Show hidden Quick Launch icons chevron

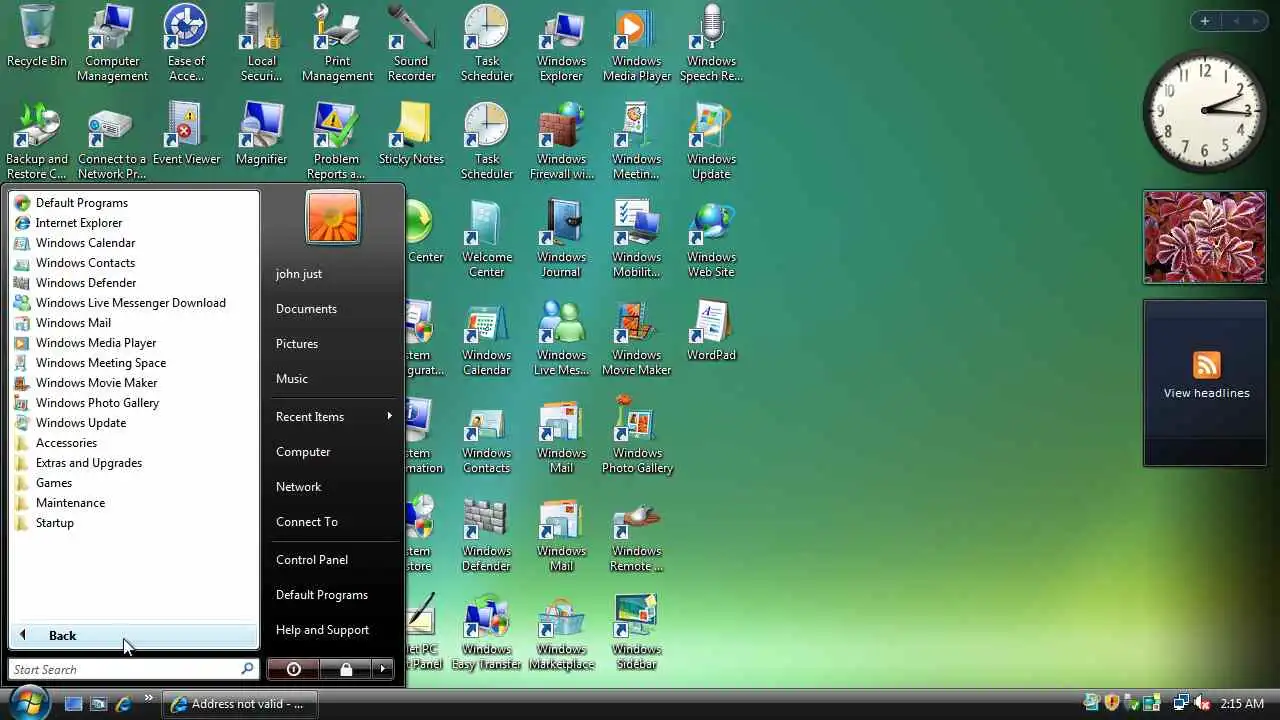pos(149,698)
